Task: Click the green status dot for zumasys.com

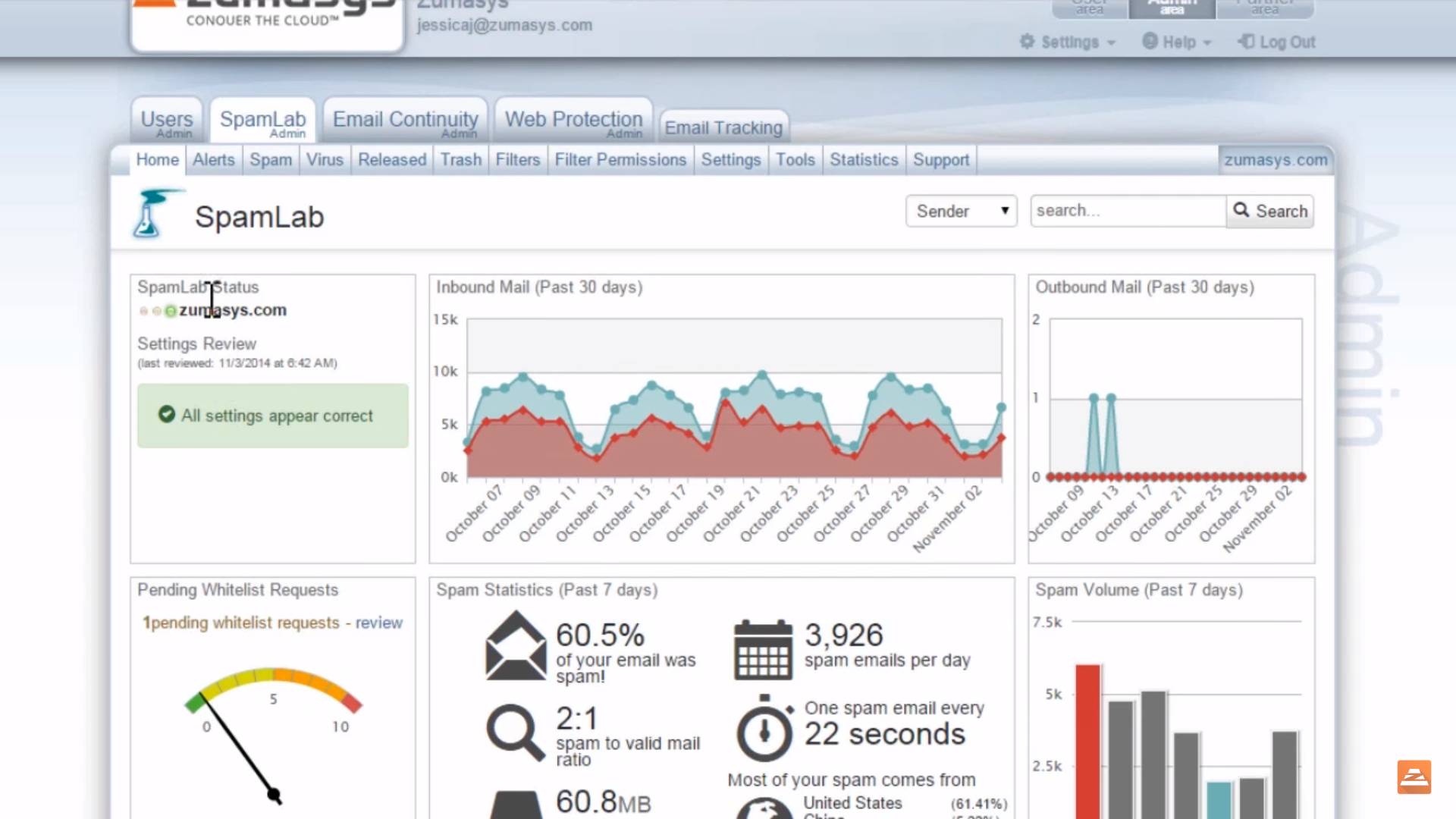Action: [x=171, y=311]
